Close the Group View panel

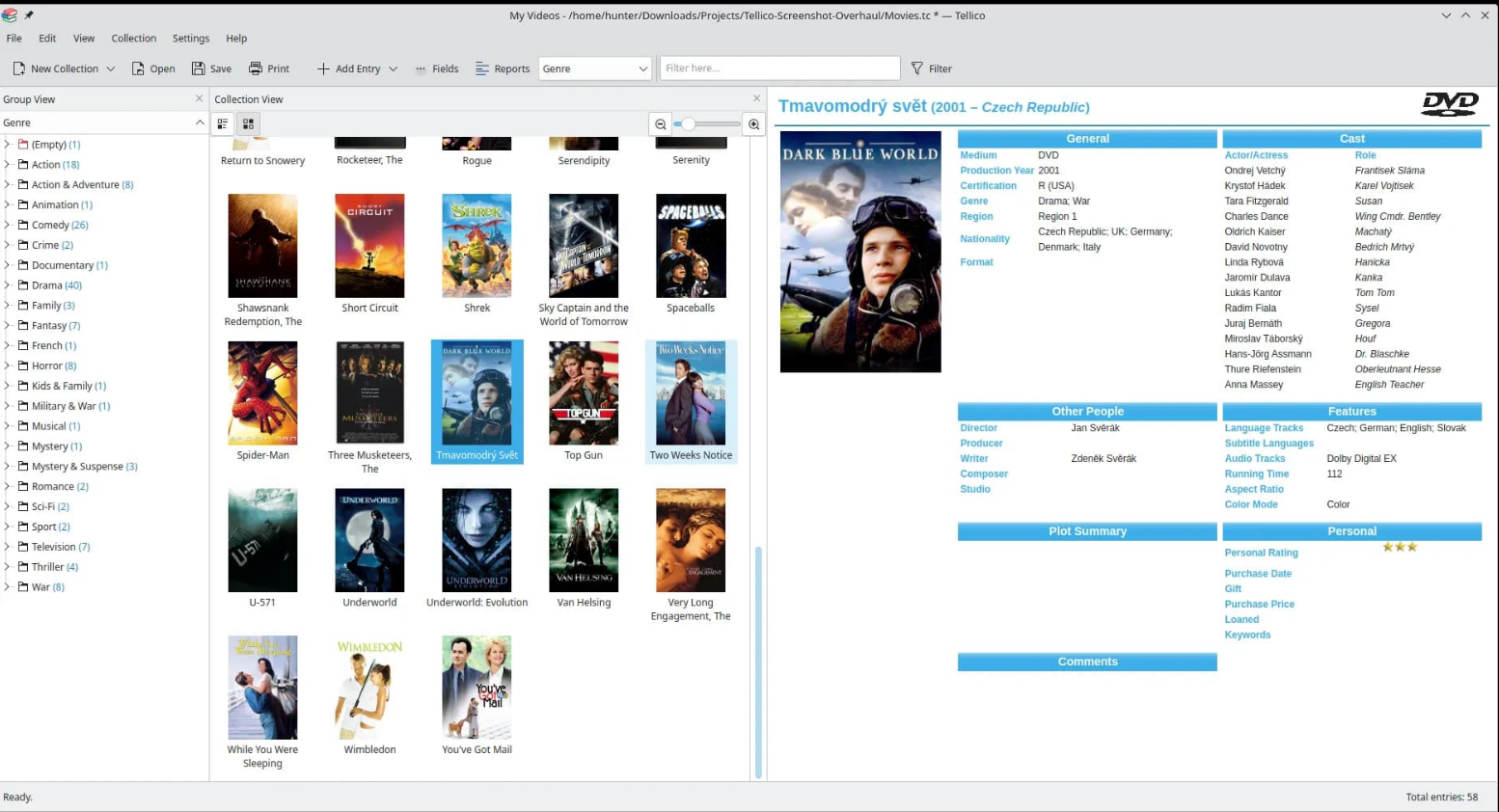pos(200,98)
